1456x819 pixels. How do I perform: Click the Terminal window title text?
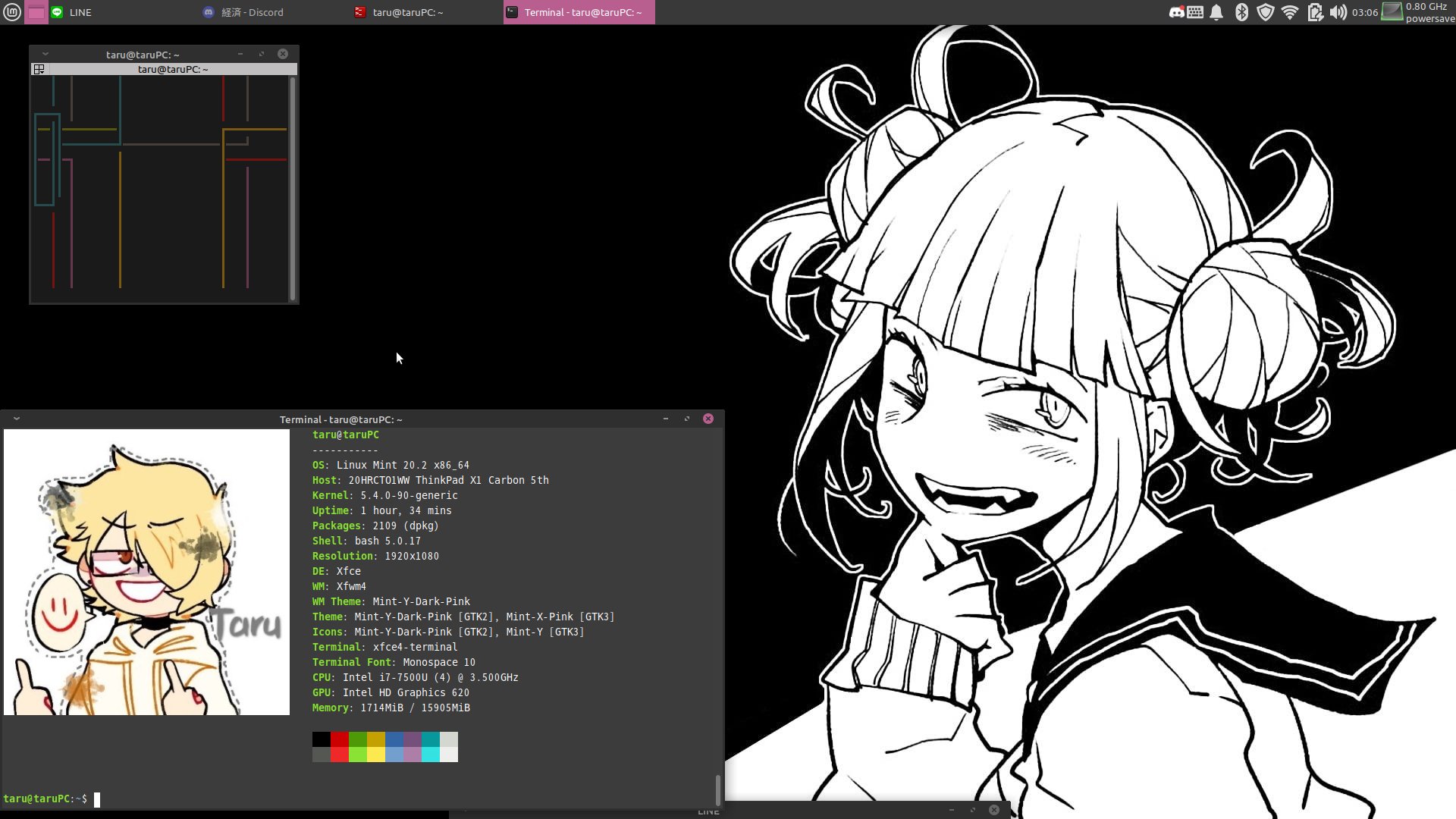[340, 419]
